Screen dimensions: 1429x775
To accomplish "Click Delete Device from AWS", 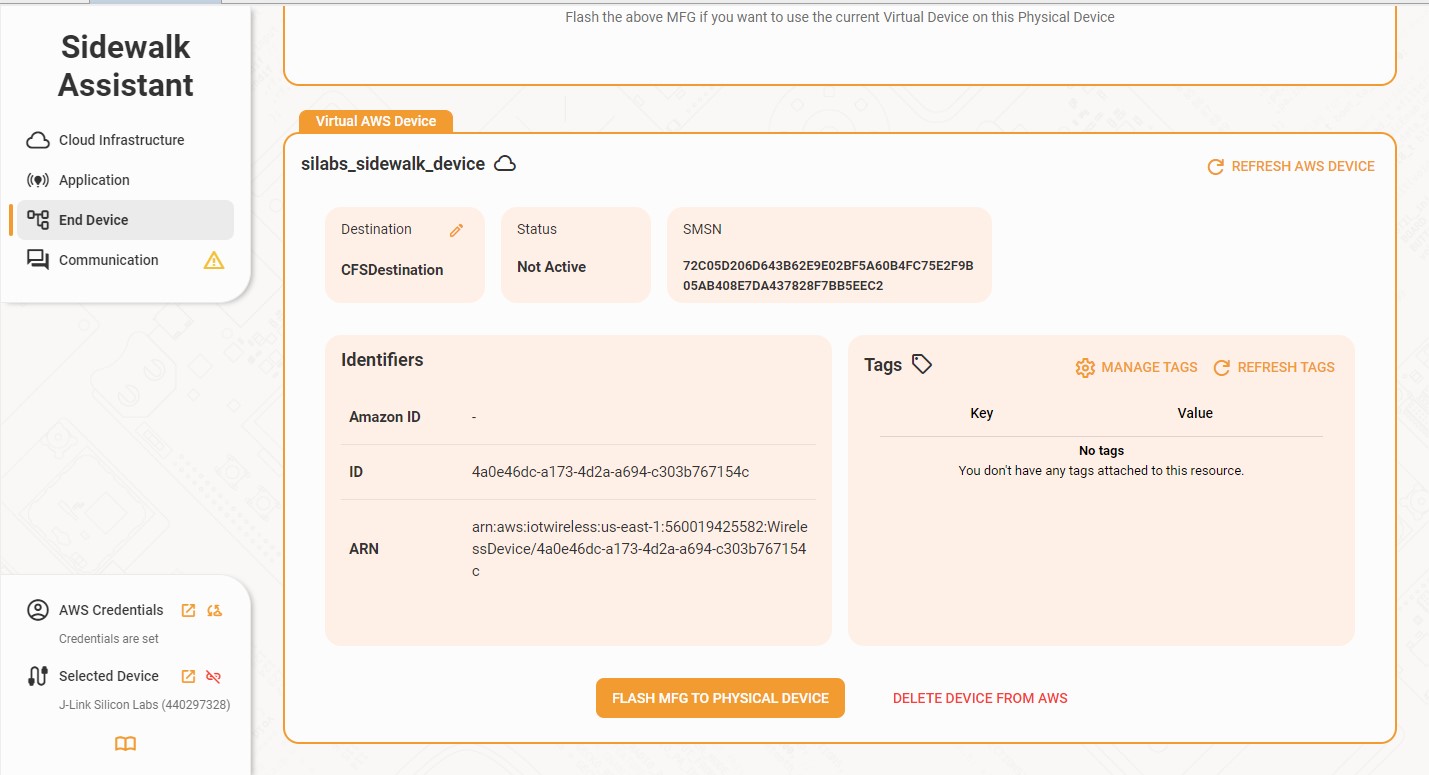I will pos(980,698).
